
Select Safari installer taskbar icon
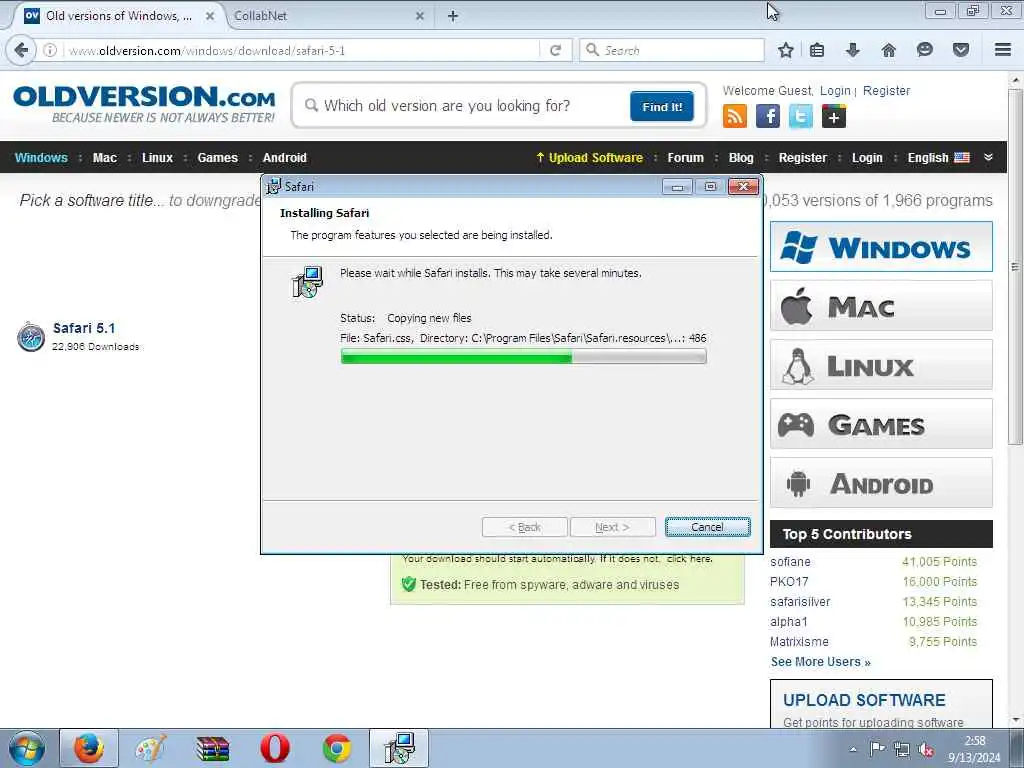[x=399, y=748]
